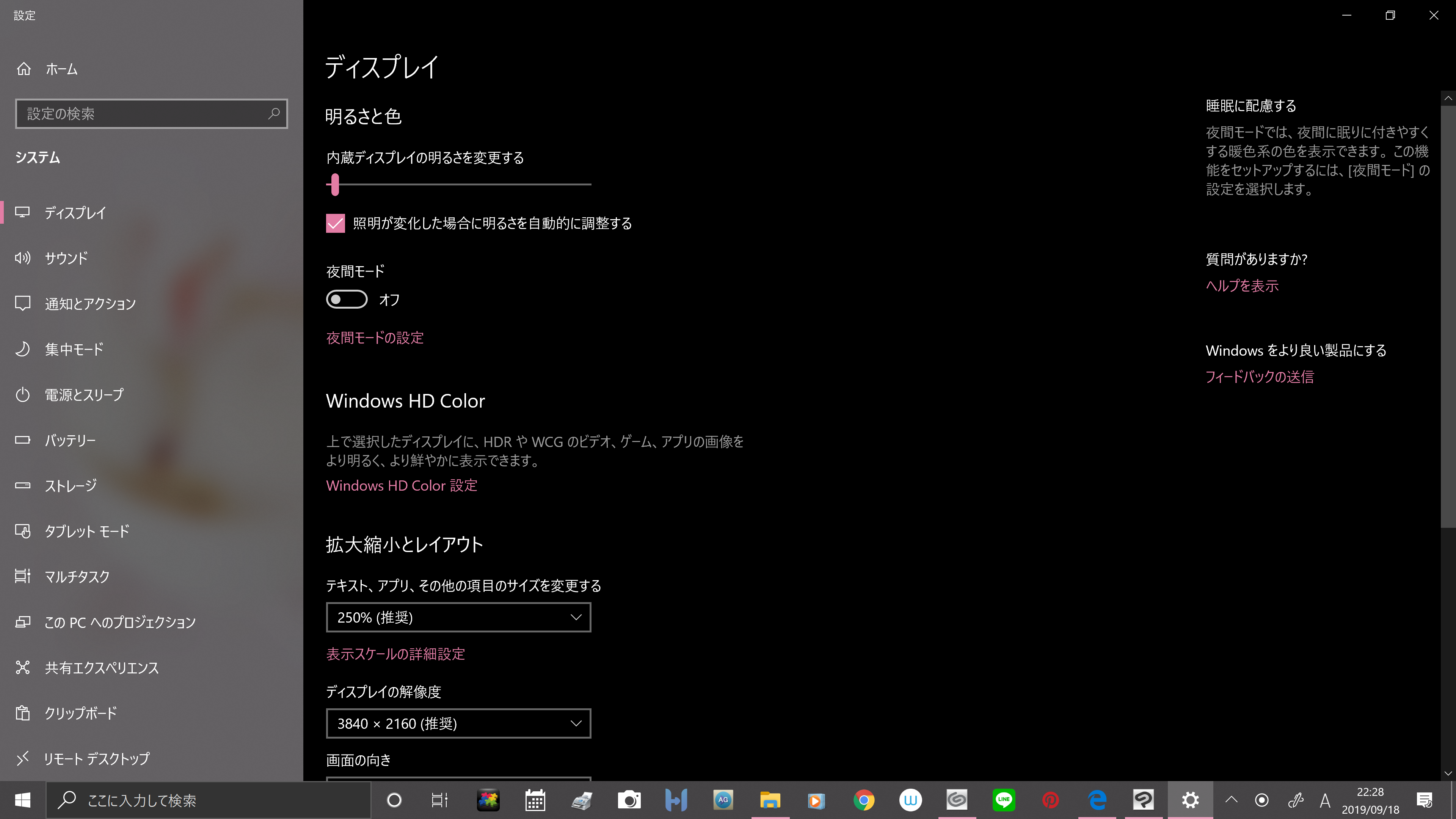Open the バッテリー settings page

pyautogui.click(x=70, y=440)
